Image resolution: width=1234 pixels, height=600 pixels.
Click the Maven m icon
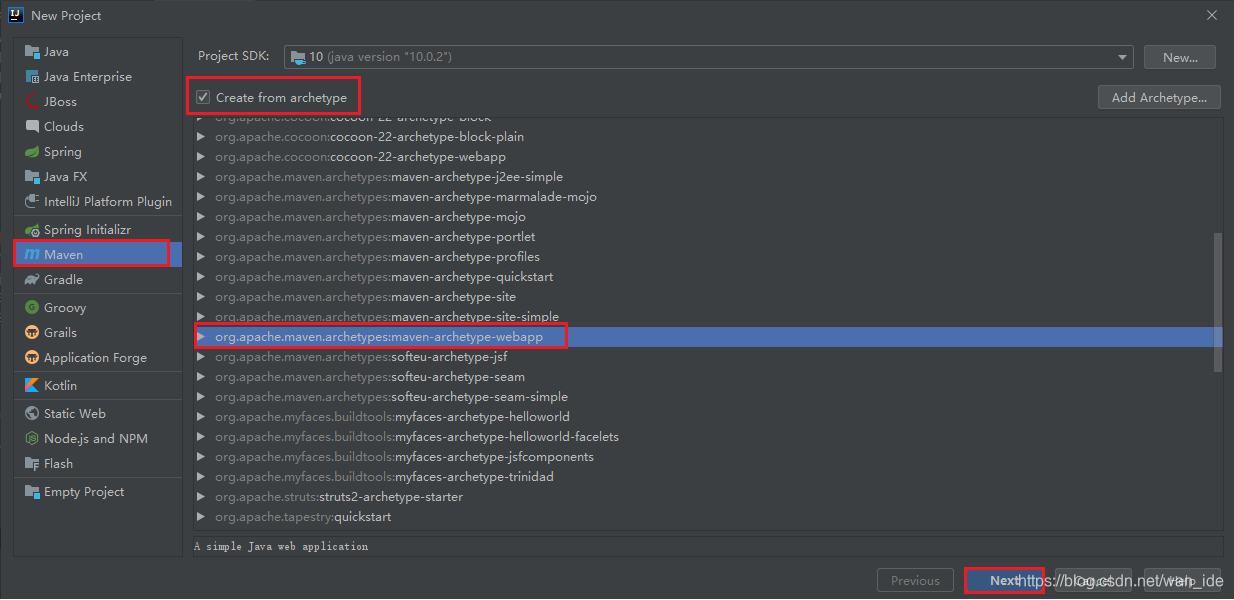point(32,255)
